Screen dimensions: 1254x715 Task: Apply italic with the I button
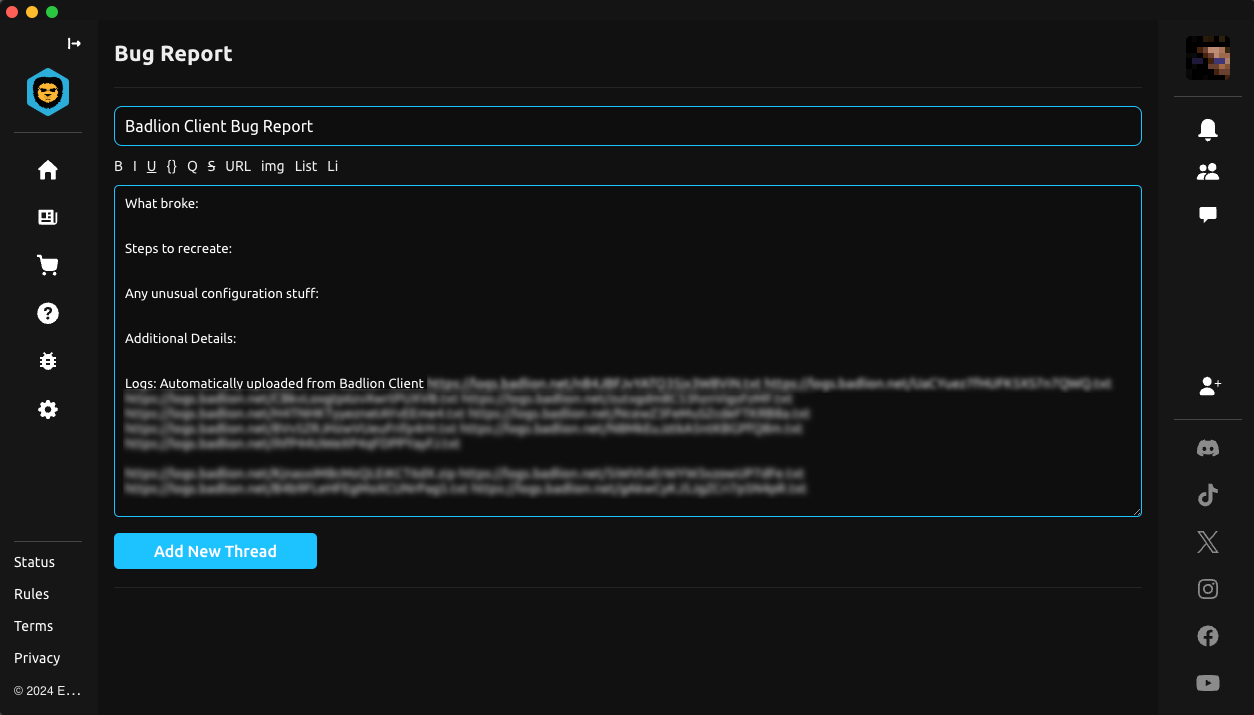click(135, 166)
